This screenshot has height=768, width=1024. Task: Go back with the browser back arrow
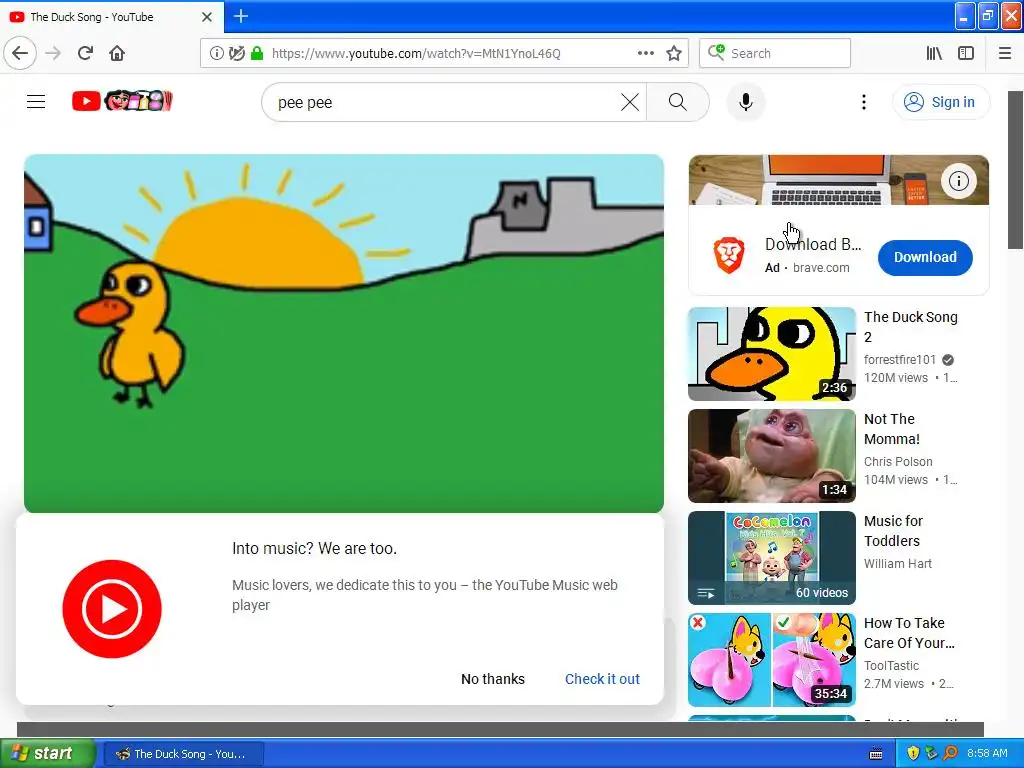(x=20, y=53)
